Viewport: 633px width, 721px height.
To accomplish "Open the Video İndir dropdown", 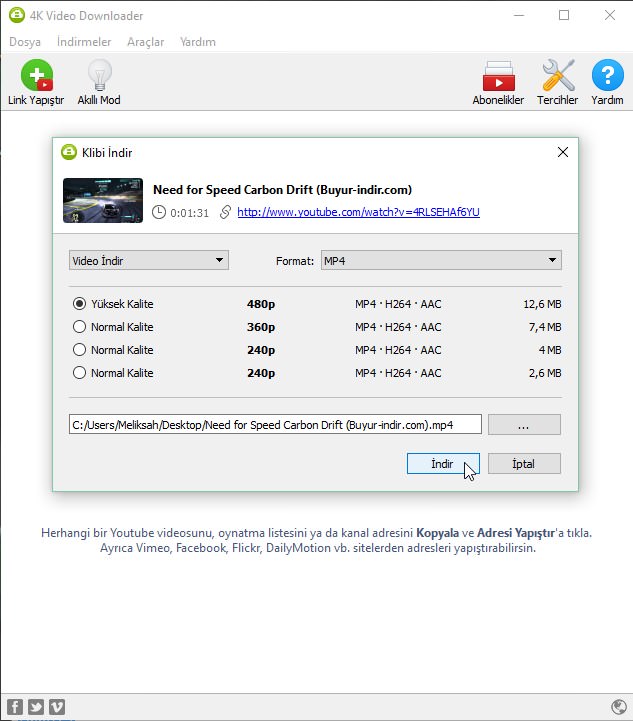I will [x=148, y=260].
